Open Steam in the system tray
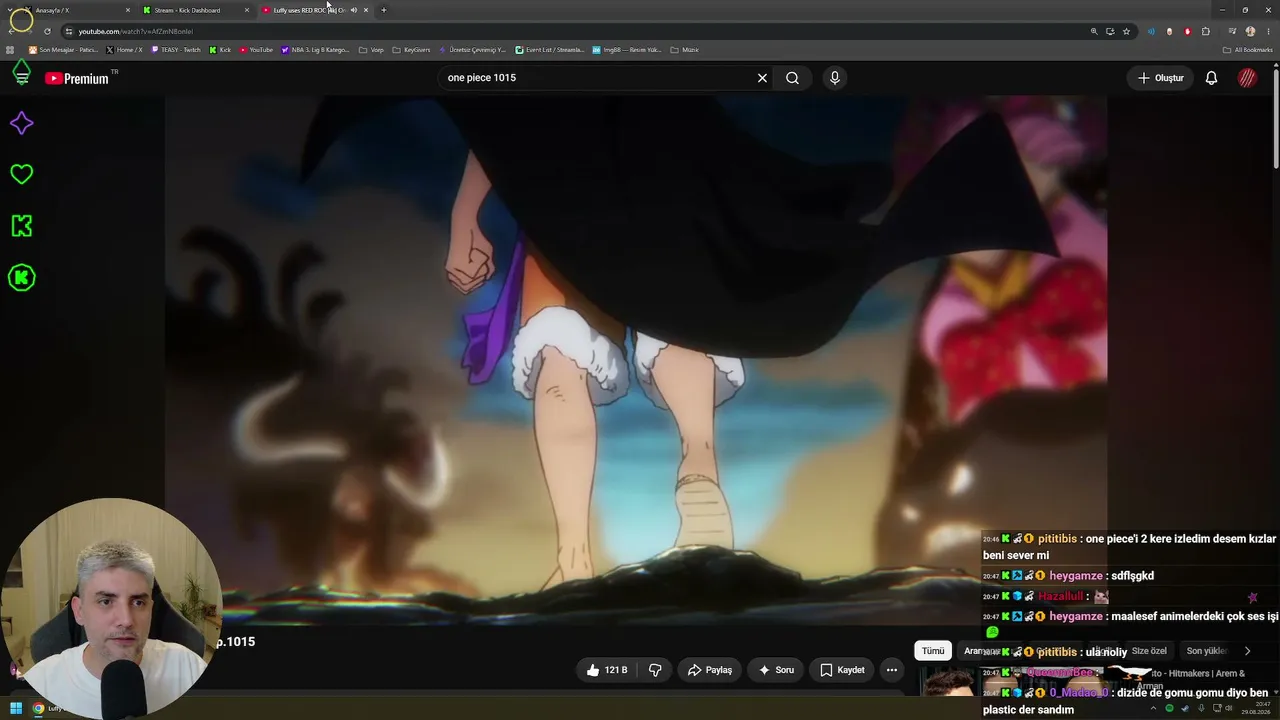The width and height of the screenshot is (1280, 720). pos(1185,708)
